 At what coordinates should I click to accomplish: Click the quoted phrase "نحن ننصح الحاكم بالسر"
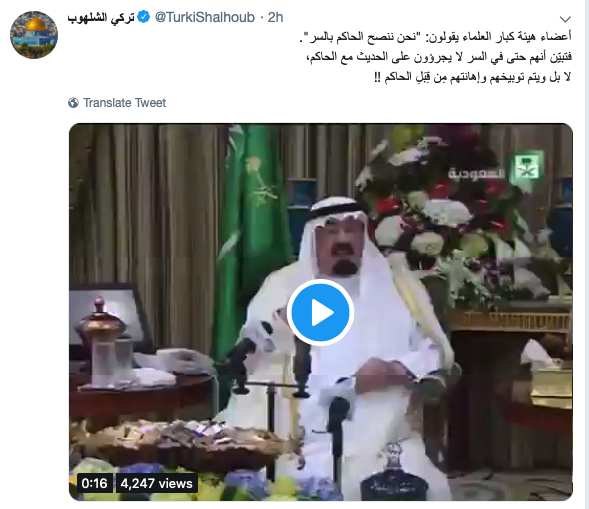pyautogui.click(x=364, y=36)
